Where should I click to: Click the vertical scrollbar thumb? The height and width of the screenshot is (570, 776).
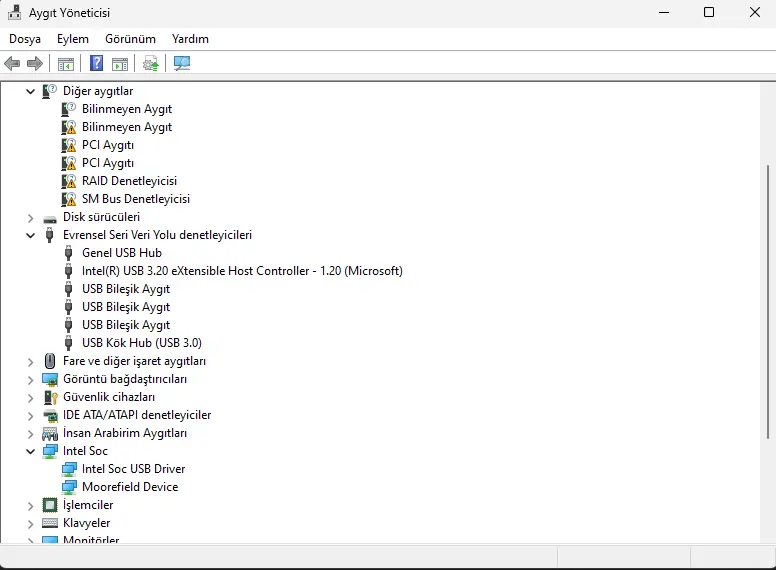coord(768,302)
